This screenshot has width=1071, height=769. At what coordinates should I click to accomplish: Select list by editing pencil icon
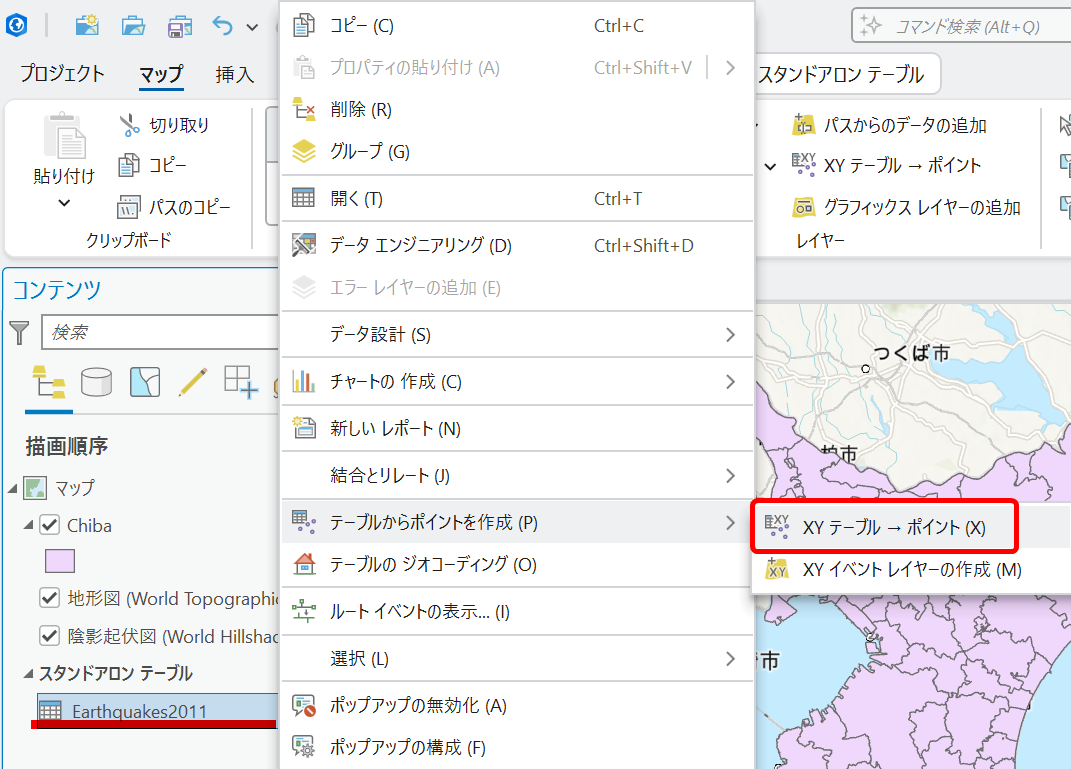point(191,381)
